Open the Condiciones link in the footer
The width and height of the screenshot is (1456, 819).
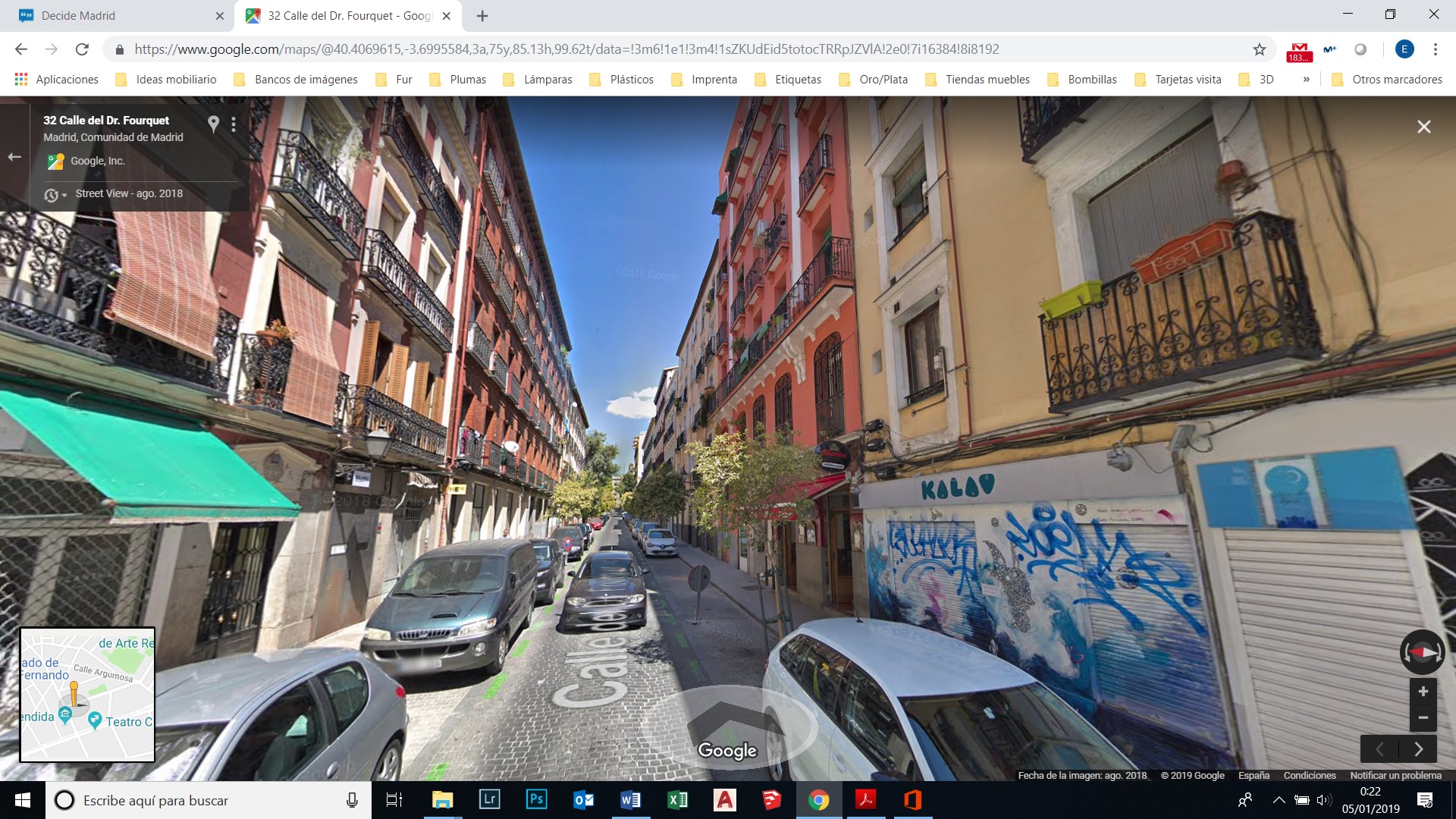pos(1309,775)
